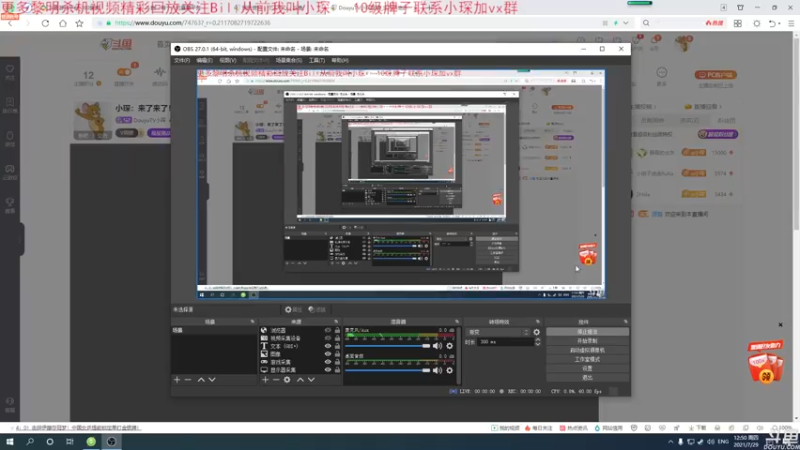800x450 pixels.
Task: Open 场景集合(S) menu in OBS
Action: coord(289,60)
